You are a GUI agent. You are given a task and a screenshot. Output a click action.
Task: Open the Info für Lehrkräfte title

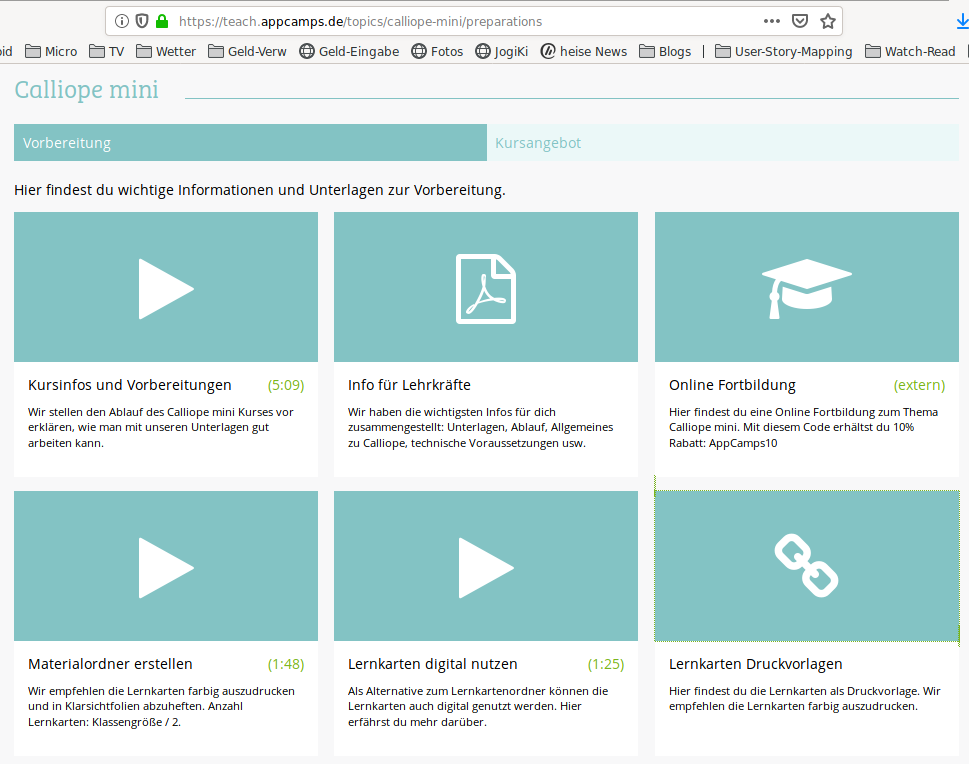click(409, 385)
